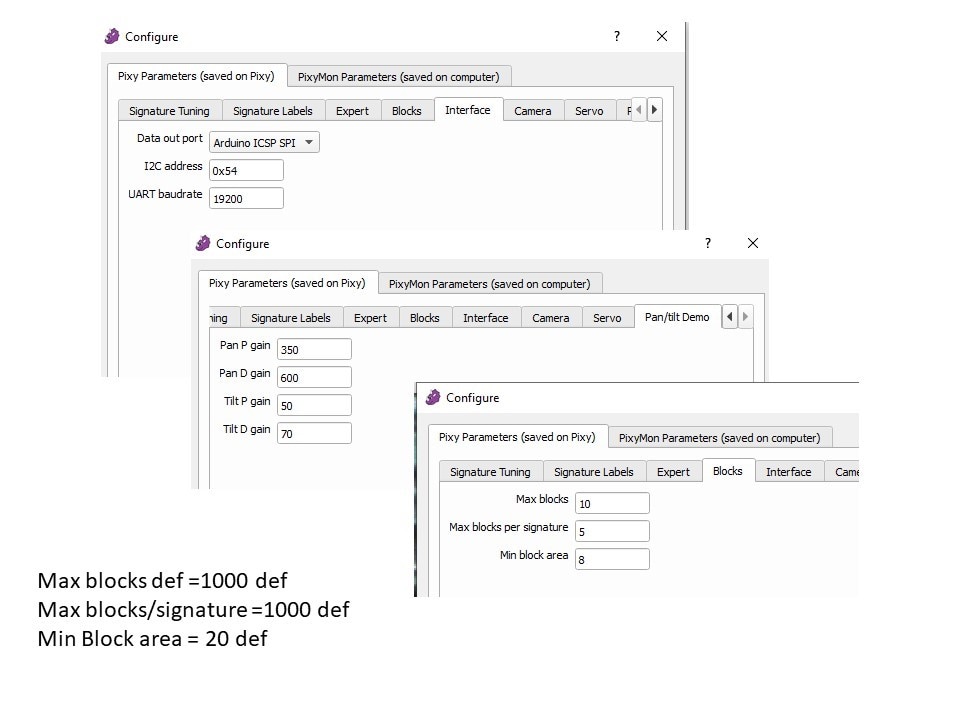Click the Pan P gain field
The width and height of the screenshot is (960, 720).
click(314, 349)
